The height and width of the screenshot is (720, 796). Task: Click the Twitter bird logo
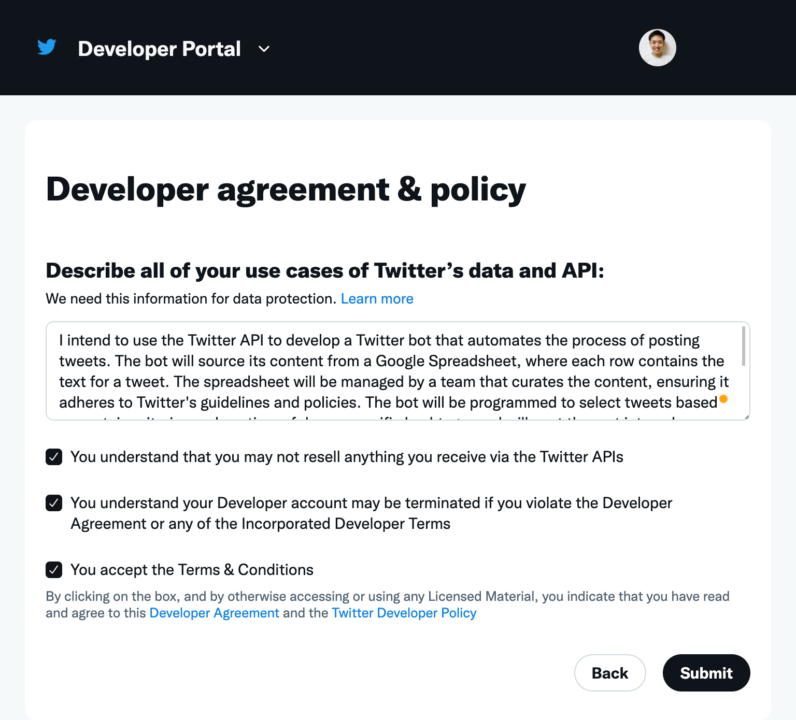coord(47,48)
